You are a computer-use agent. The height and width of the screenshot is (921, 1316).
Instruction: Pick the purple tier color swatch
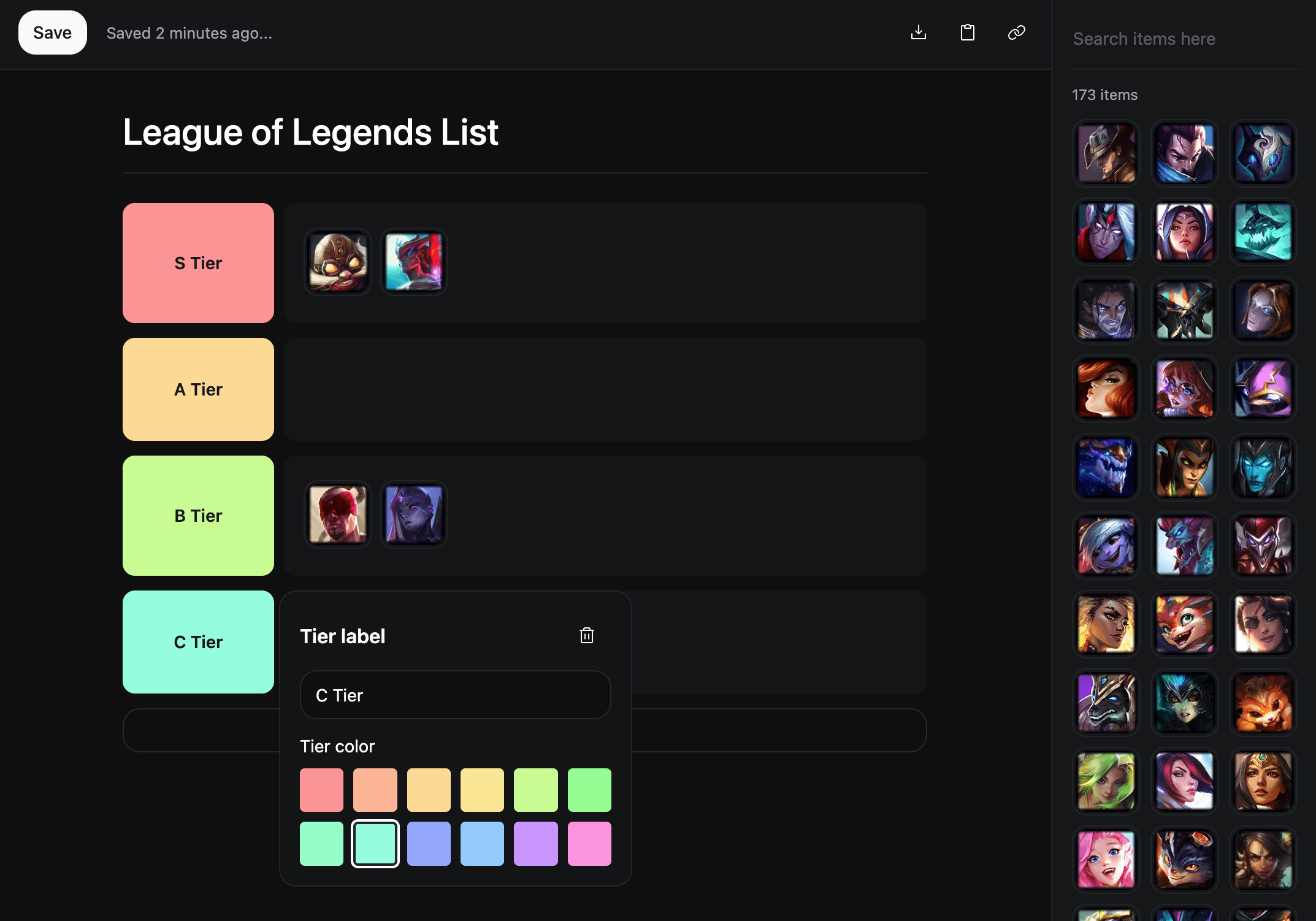535,844
